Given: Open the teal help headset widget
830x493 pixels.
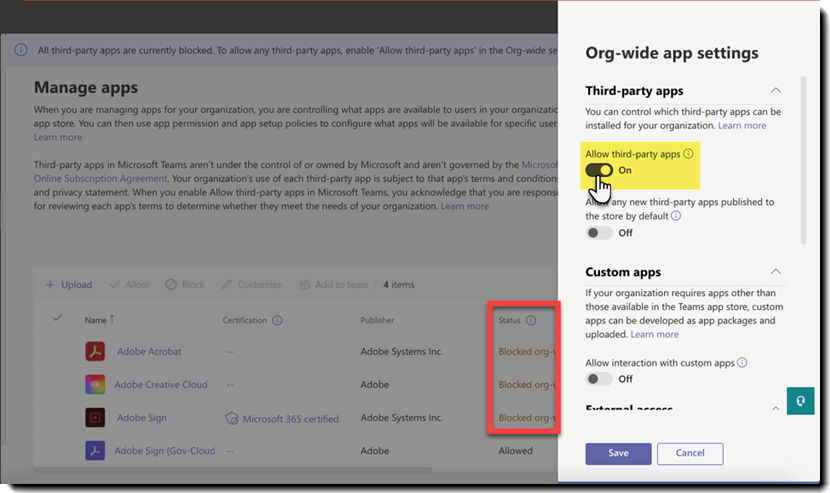Looking at the screenshot, I should [x=800, y=401].
